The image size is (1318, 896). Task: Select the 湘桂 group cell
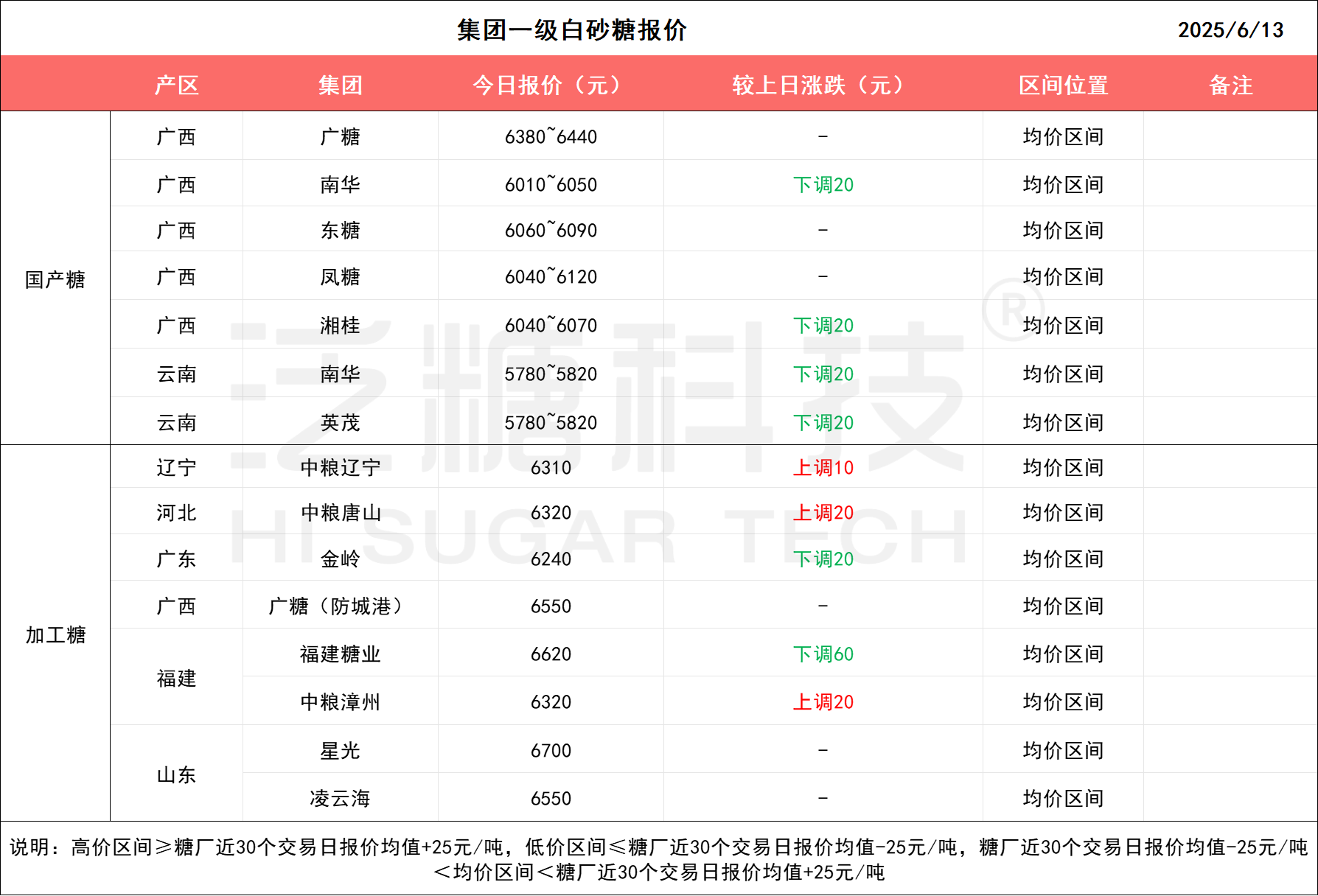[341, 326]
